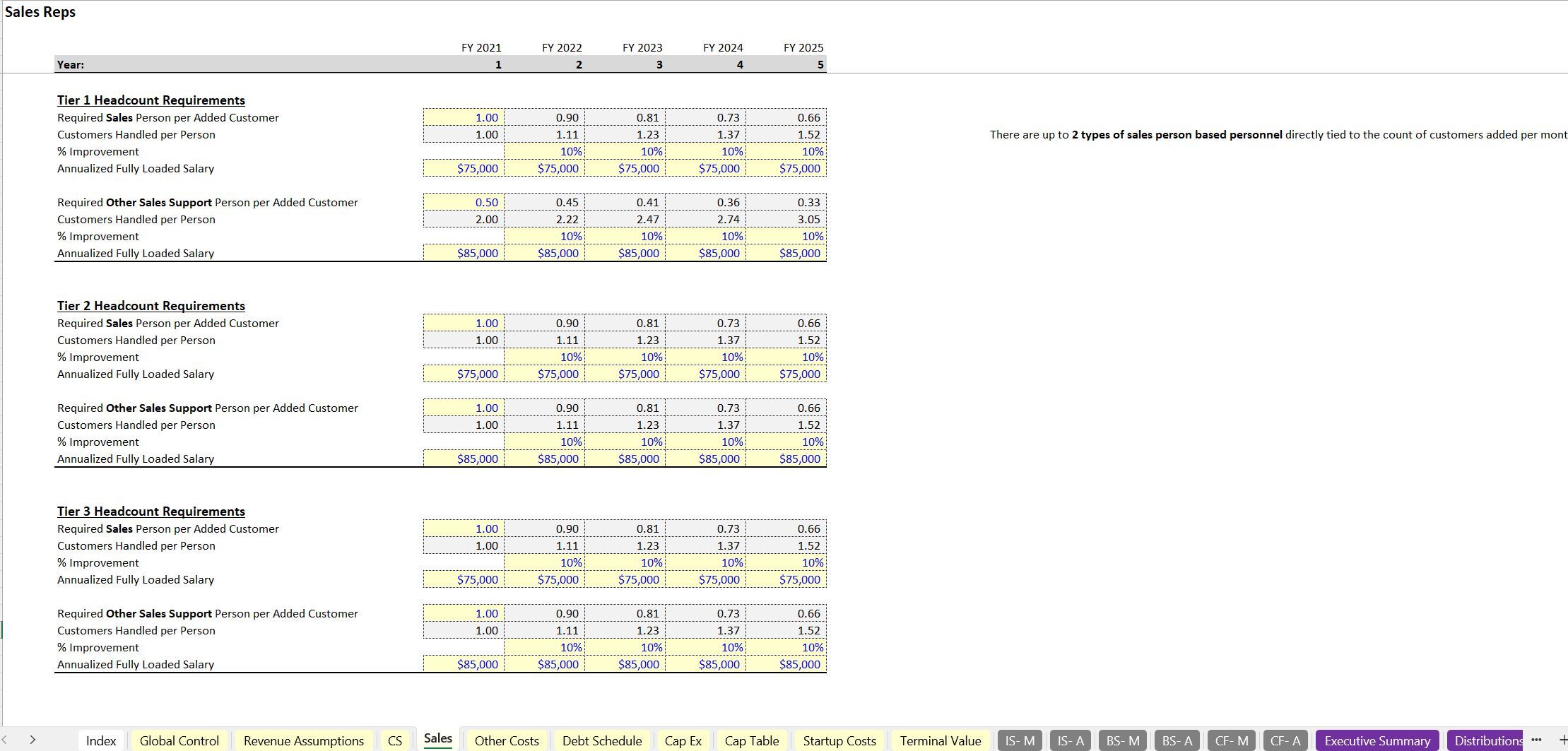Select Tier 2 Sales person FY 2021 1.00 cell
Screen dimensions: 1568x751
point(464,323)
